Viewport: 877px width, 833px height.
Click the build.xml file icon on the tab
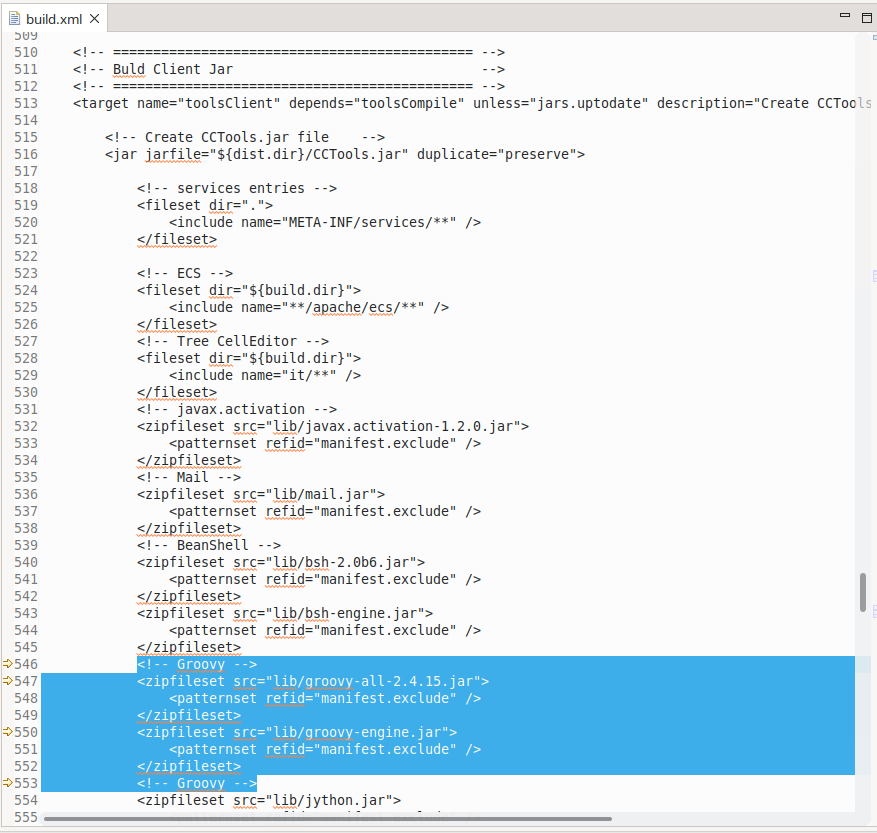tap(14, 17)
